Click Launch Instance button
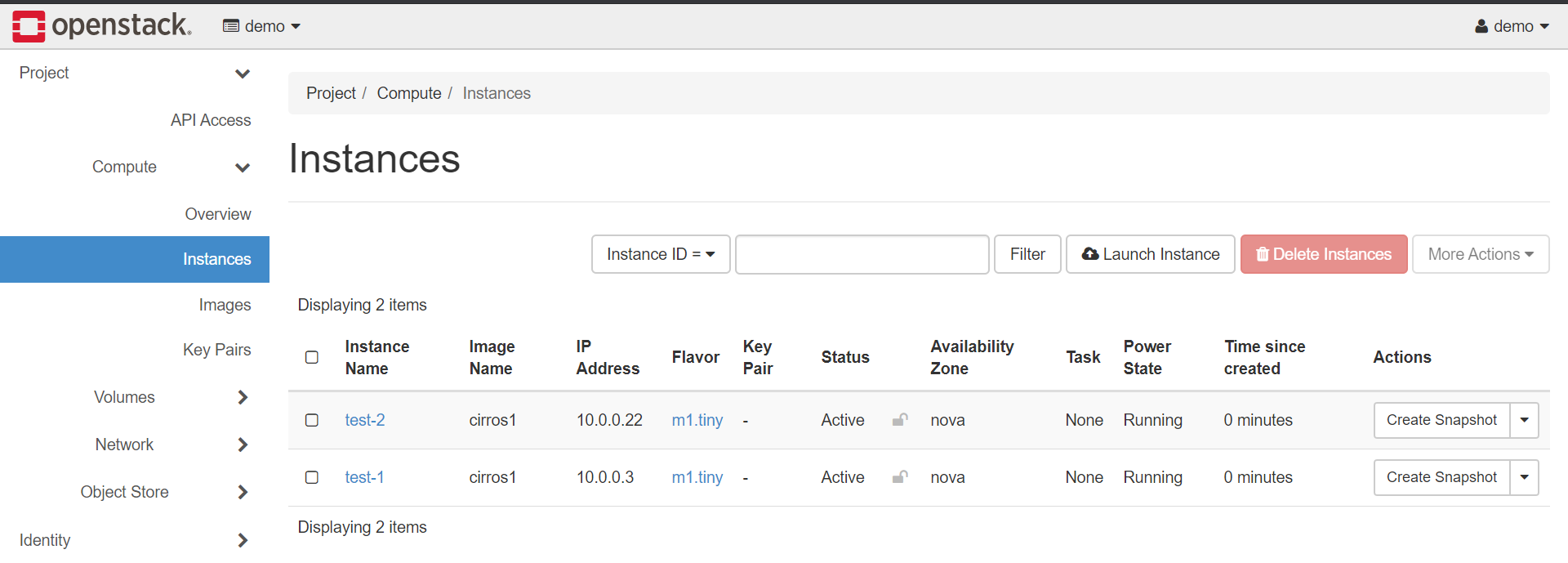This screenshot has width=1568, height=563. tap(1151, 254)
